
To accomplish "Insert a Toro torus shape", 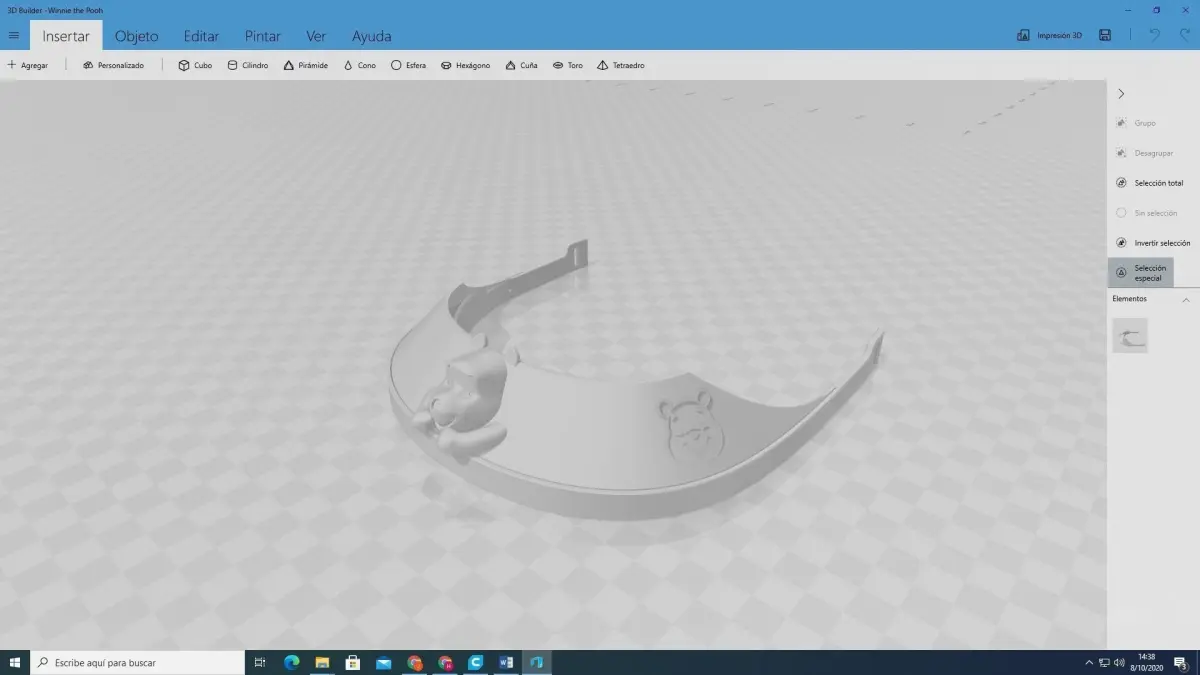I will (567, 65).
